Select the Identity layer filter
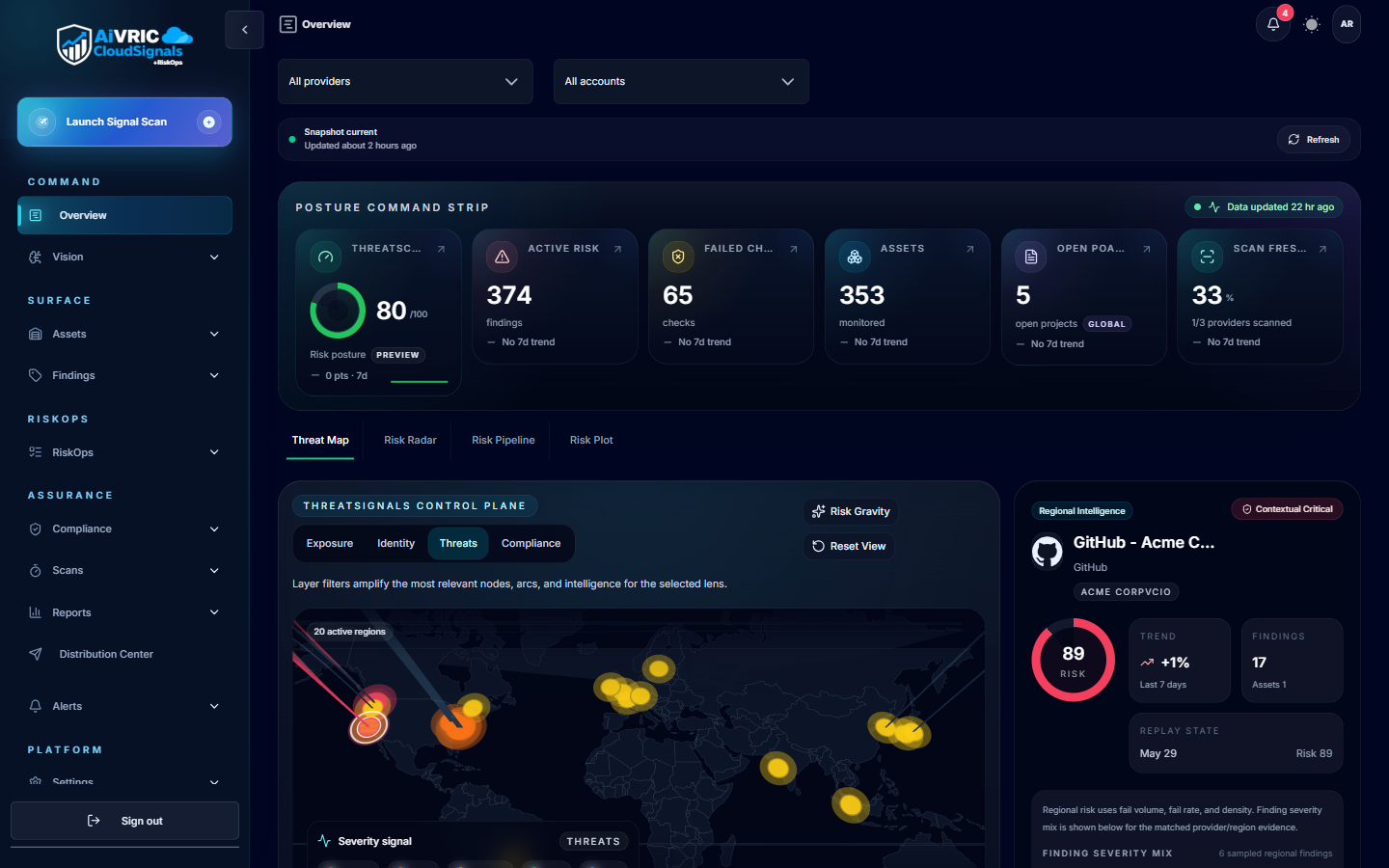 pyautogui.click(x=395, y=543)
